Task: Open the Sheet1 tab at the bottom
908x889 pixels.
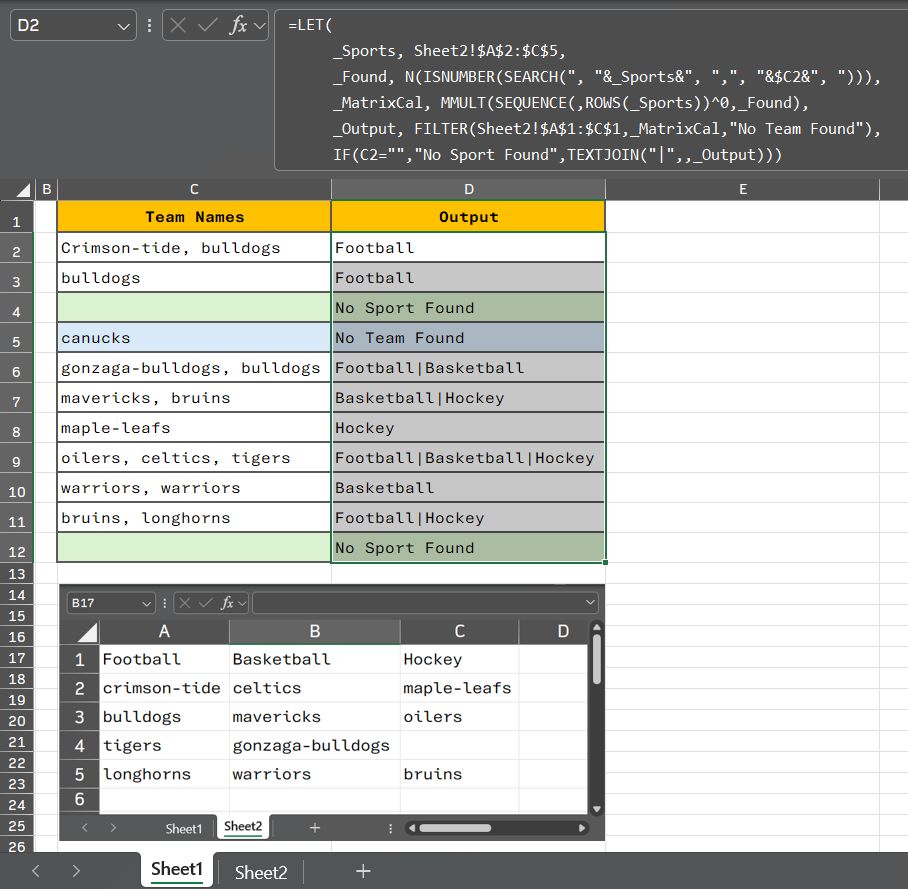Action: point(177,869)
